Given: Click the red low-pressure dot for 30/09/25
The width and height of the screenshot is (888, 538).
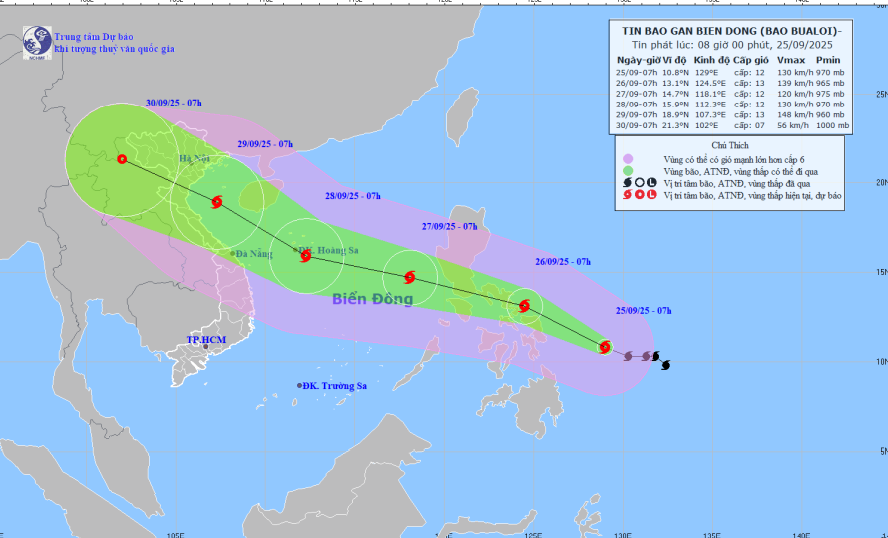Looking at the screenshot, I should tap(121, 159).
